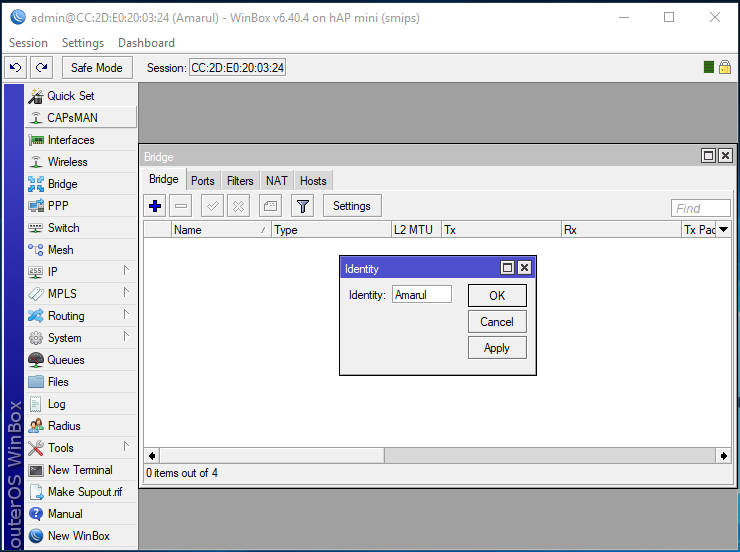740x552 pixels.
Task: Click the yellow padlock icon
Action: pos(725,67)
